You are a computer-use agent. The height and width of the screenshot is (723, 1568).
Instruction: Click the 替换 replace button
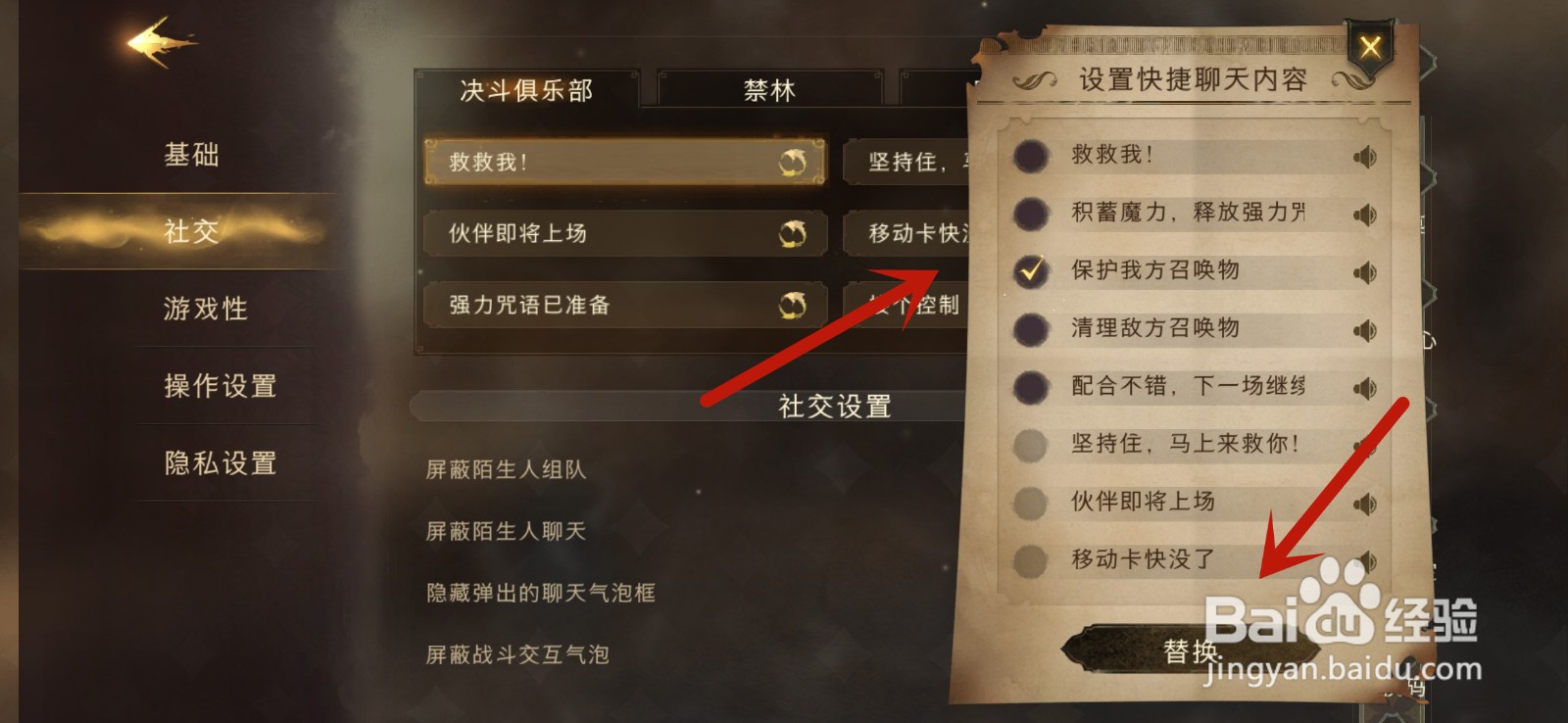coord(1191,651)
